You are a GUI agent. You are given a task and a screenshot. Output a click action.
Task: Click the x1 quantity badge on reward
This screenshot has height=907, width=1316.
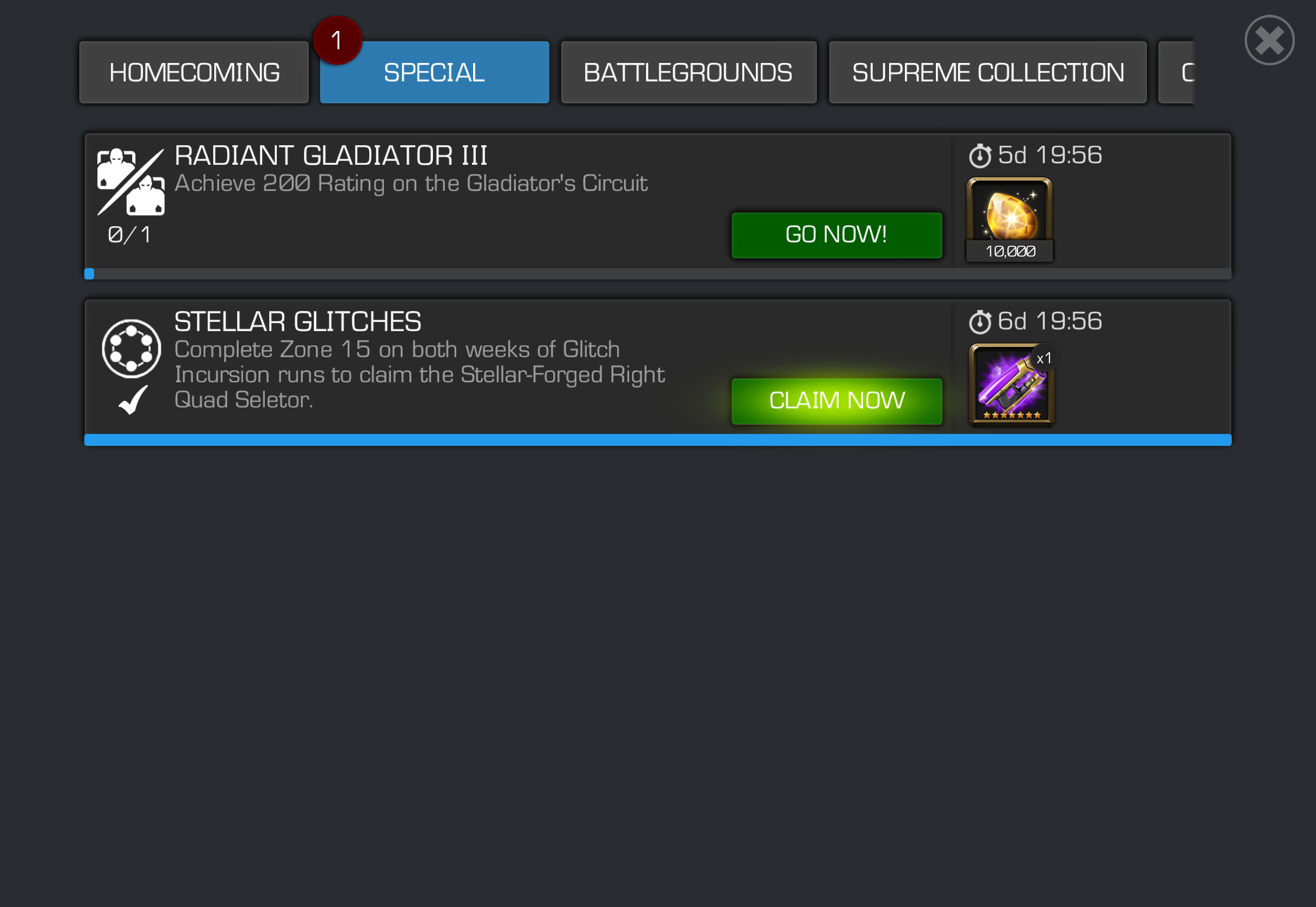(x=1044, y=358)
